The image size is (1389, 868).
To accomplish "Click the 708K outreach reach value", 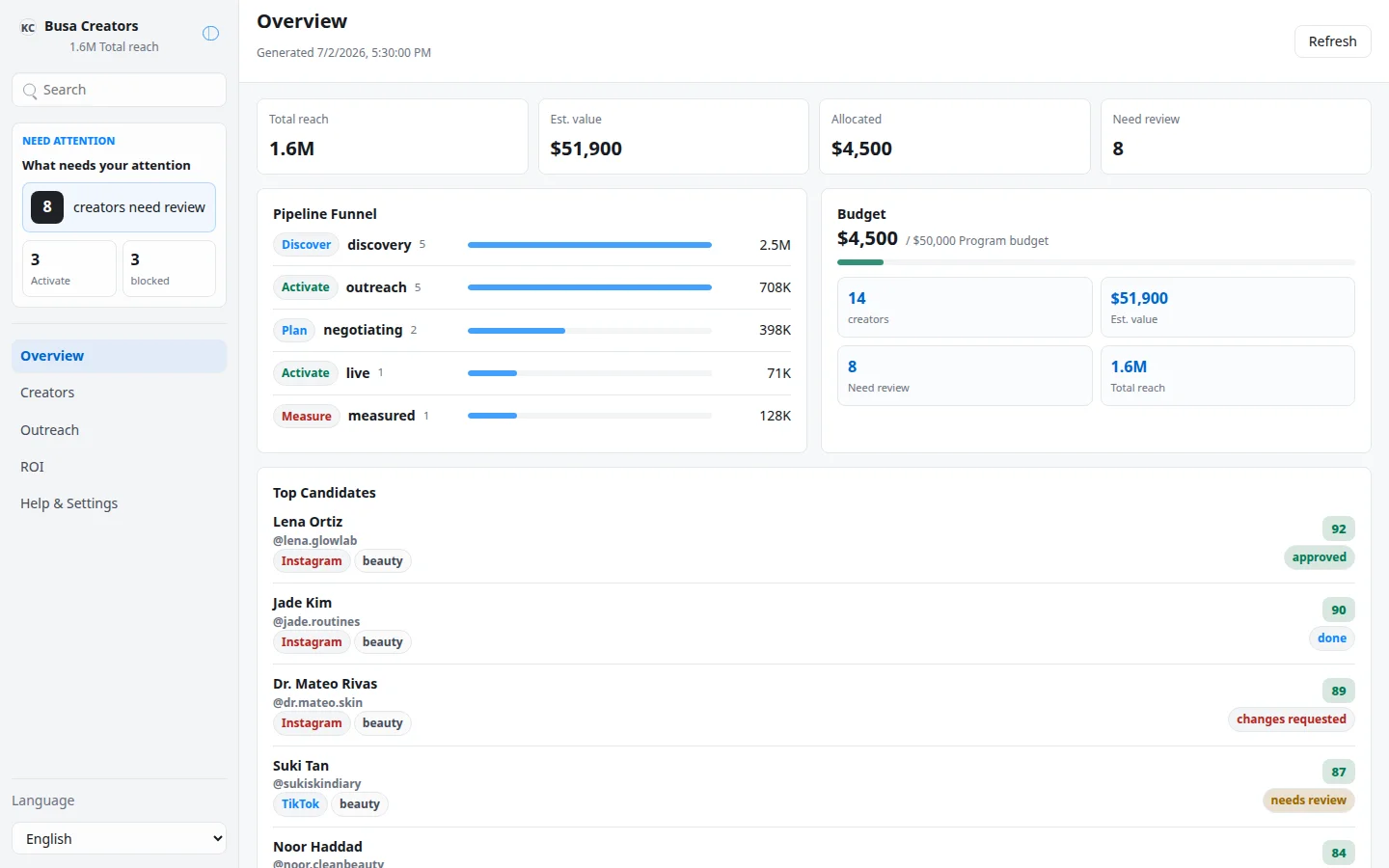I will tap(775, 287).
